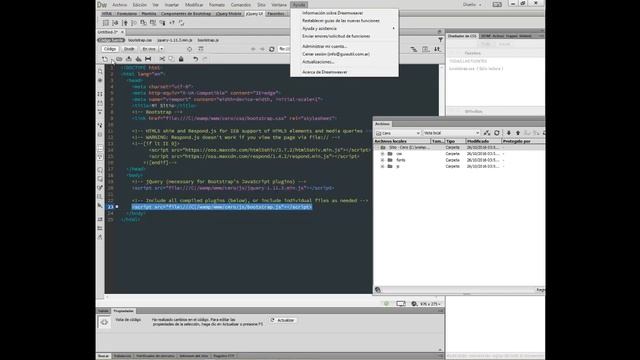Screen dimensions: 640x360
Task: Click the inspect crosshair icon in toolbar
Action: tap(189, 49)
